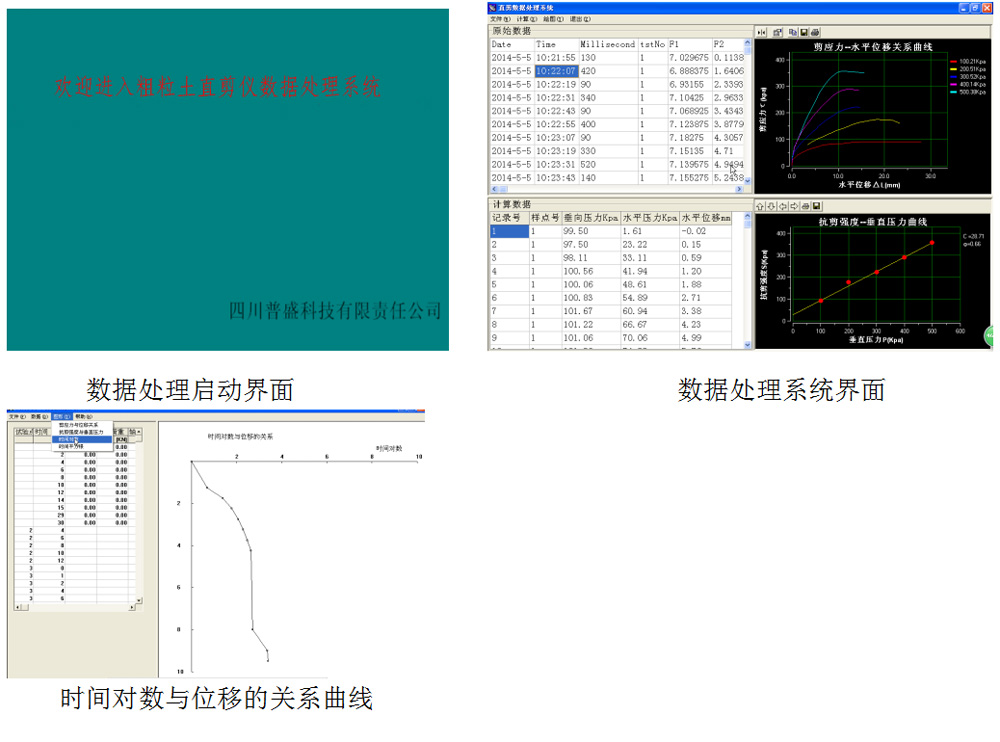
Task: Click cell value 99.50 in computed data
Action: coord(591,231)
